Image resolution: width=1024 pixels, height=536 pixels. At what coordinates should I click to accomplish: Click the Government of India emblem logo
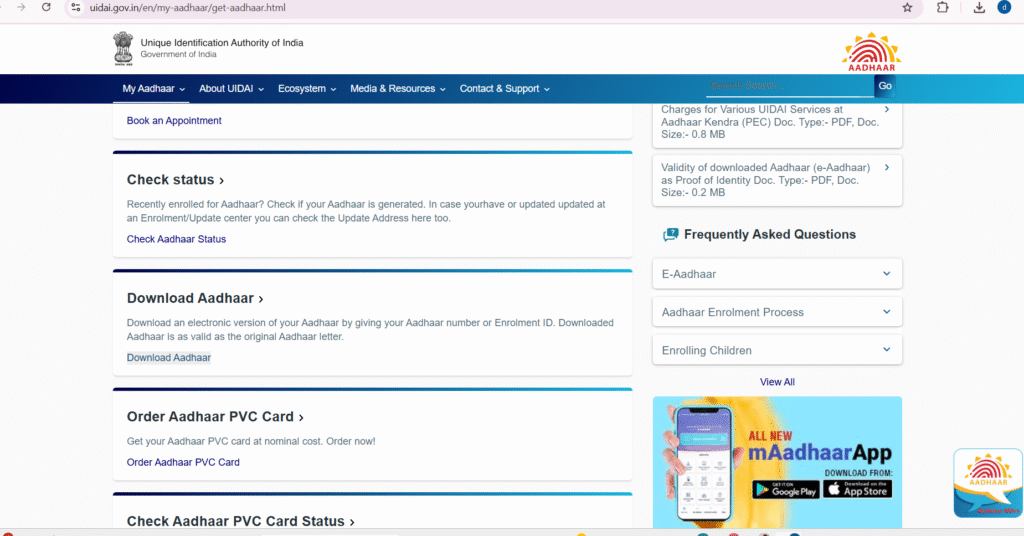(123, 48)
